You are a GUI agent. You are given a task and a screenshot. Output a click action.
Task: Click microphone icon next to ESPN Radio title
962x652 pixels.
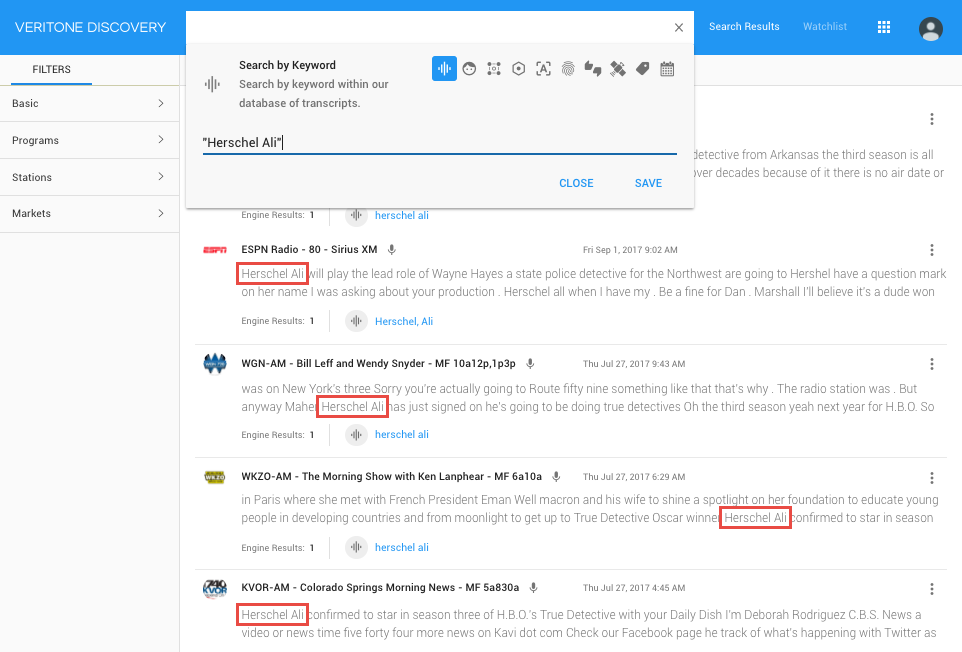pos(391,250)
